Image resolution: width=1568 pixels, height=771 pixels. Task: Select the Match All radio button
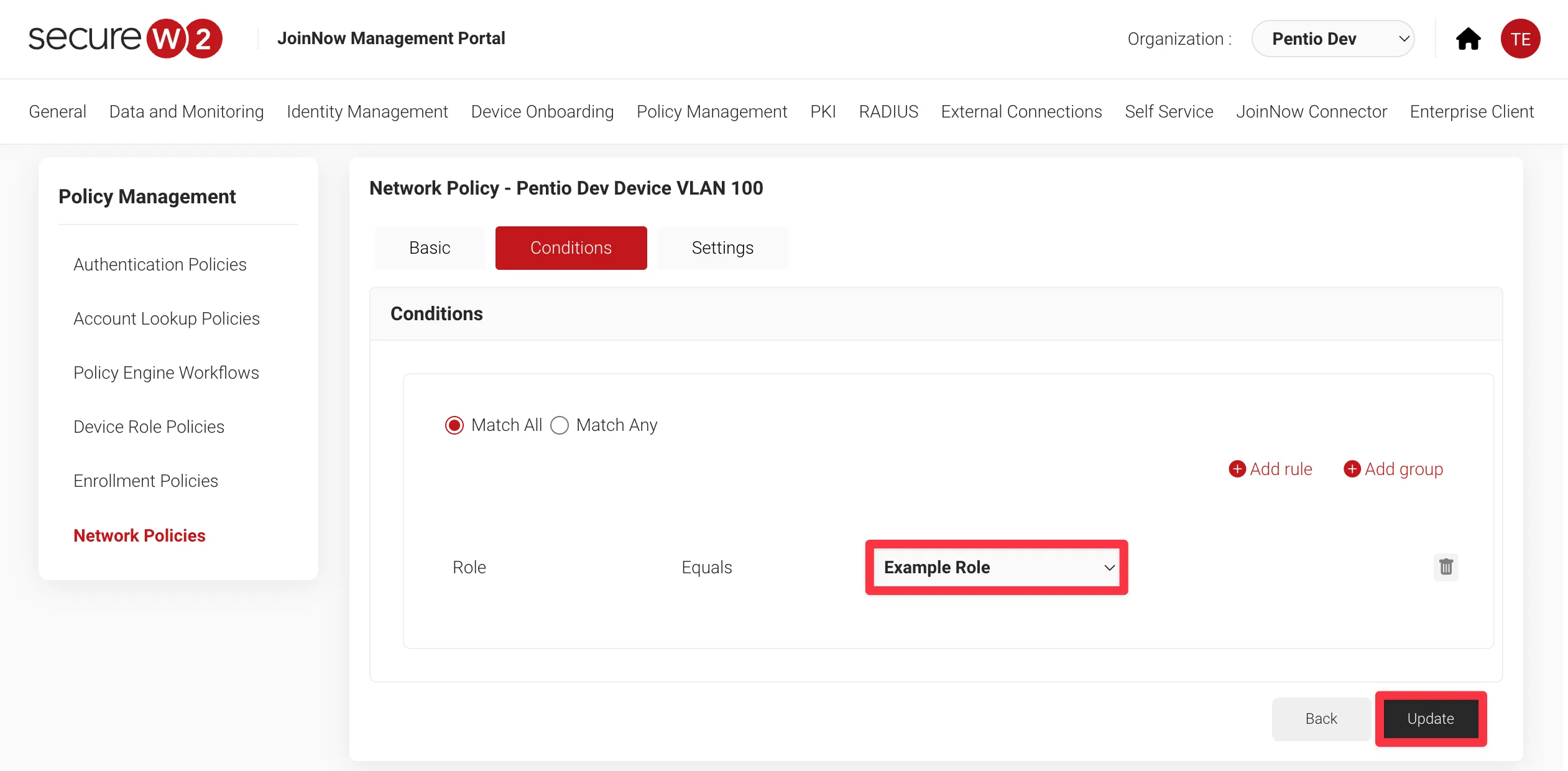pyautogui.click(x=456, y=425)
